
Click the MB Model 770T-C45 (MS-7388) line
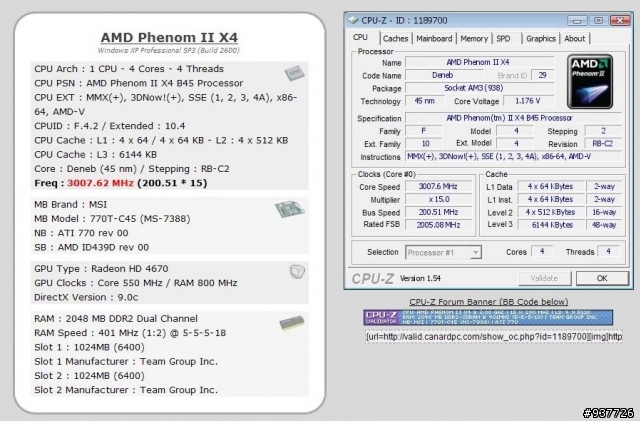point(112,219)
